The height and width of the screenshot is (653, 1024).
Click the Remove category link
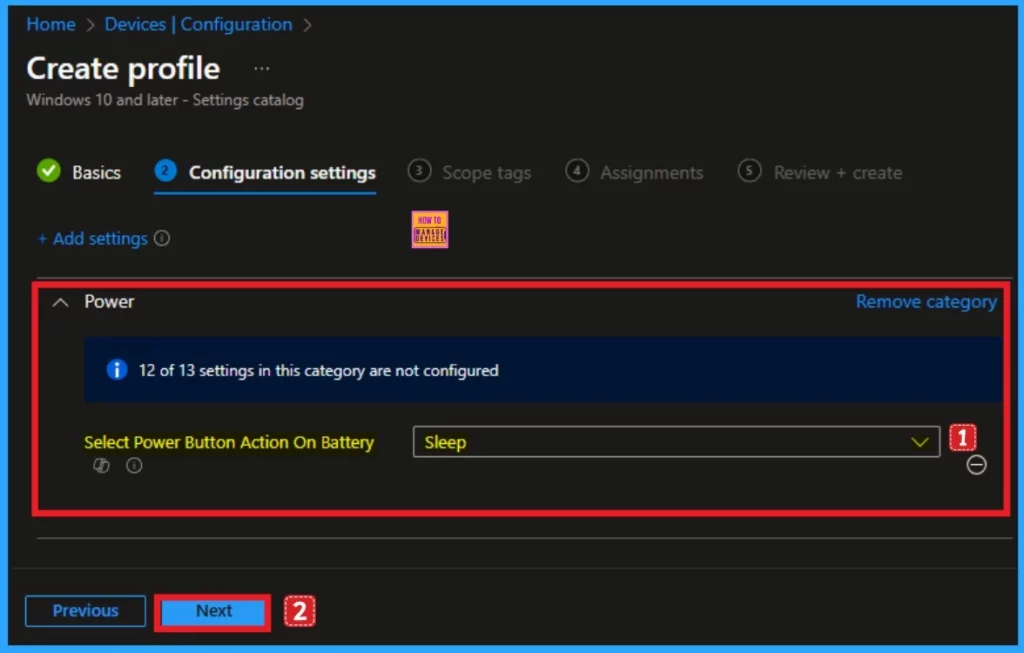tap(926, 302)
